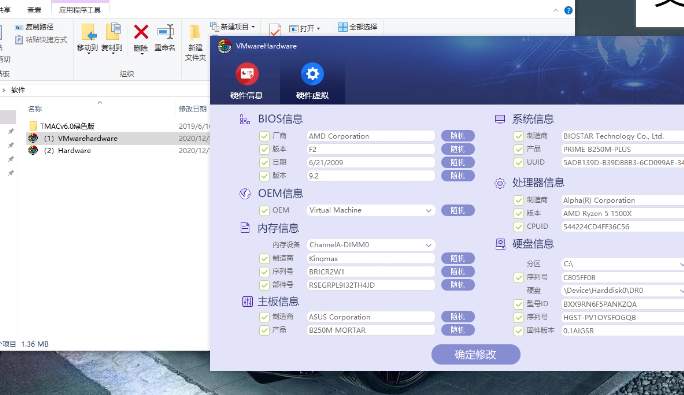Image resolution: width=684 pixels, height=395 pixels.
Task: Click 复制路径 in Explorer ribbon
Action: [x=34, y=27]
